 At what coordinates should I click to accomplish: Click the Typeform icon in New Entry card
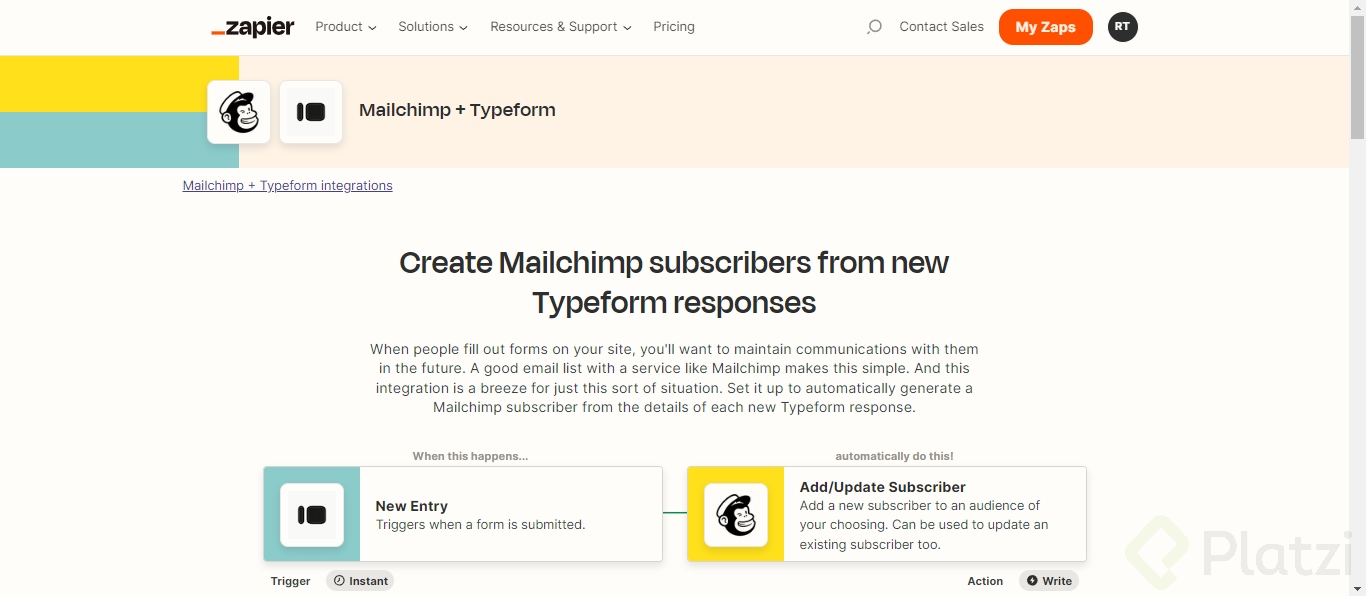[312, 515]
